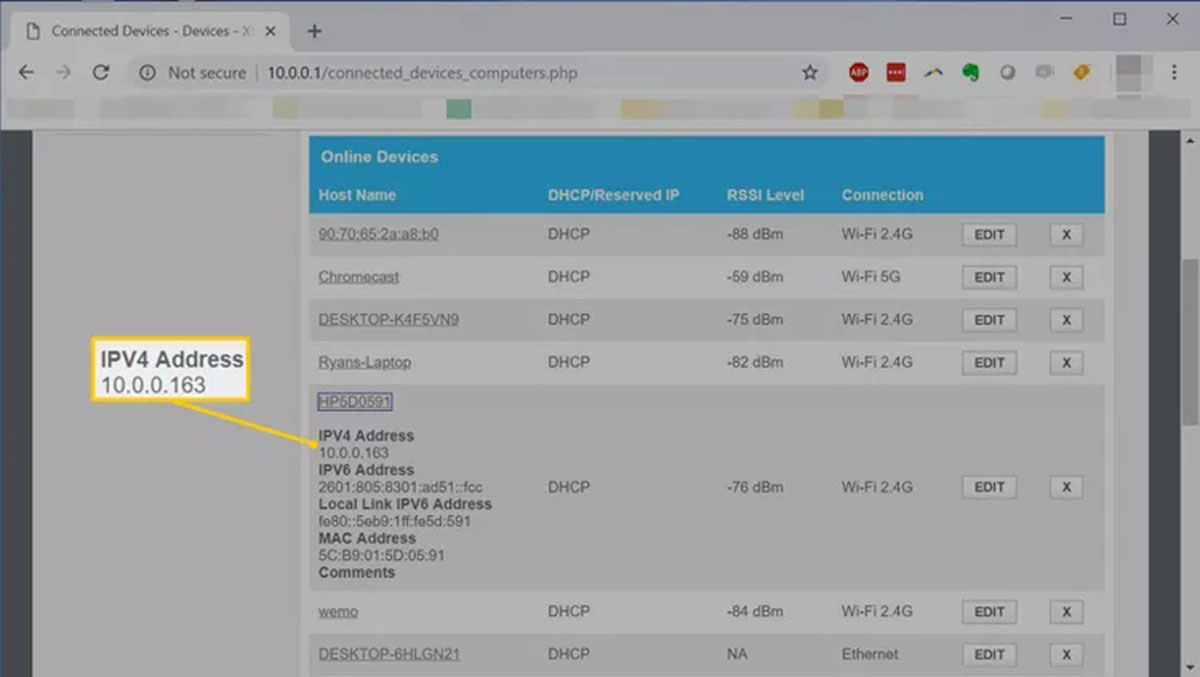The image size is (1200, 677).
Task: Open the LastPass extension icon
Action: 895,72
